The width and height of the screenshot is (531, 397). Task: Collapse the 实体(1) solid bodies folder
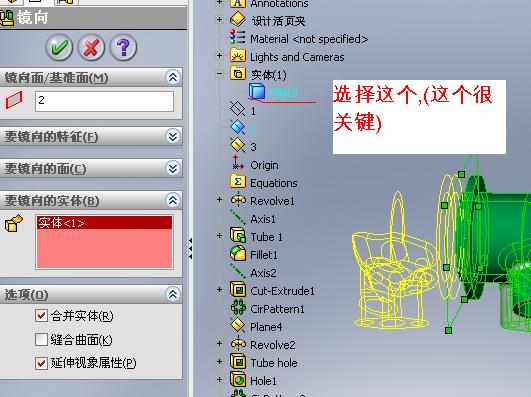point(219,74)
